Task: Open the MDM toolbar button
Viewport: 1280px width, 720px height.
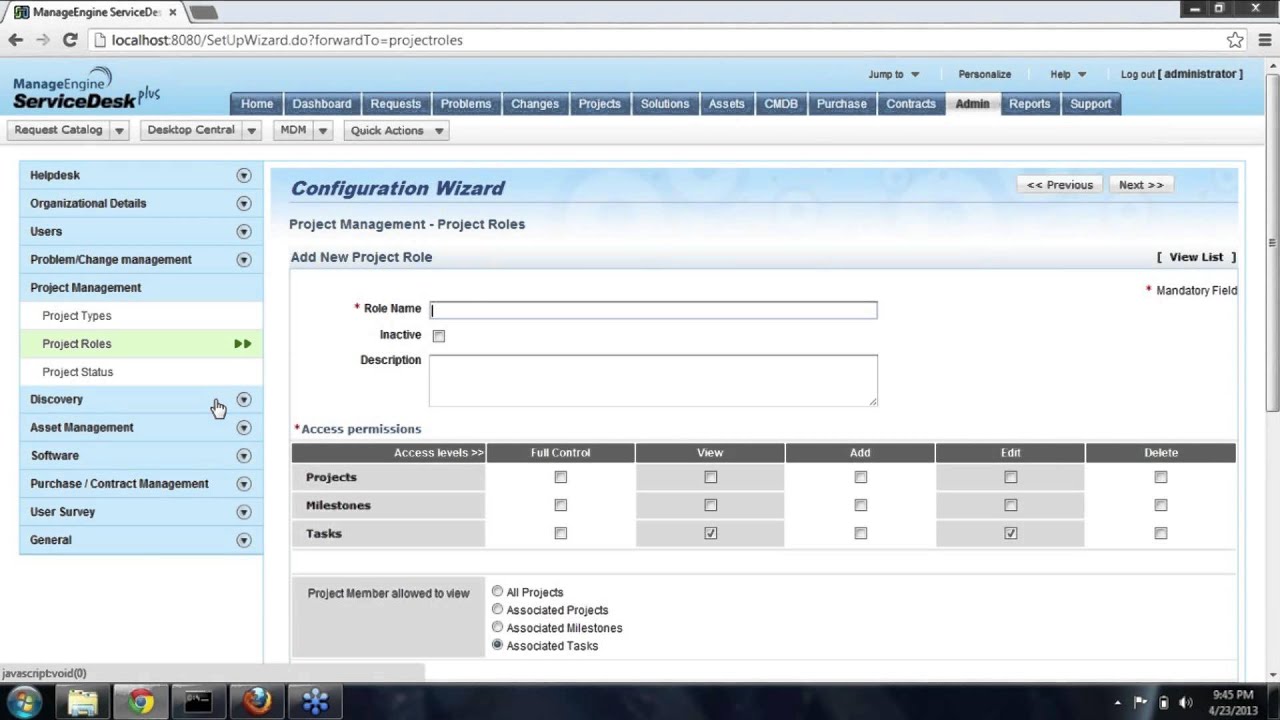Action: pos(293,130)
